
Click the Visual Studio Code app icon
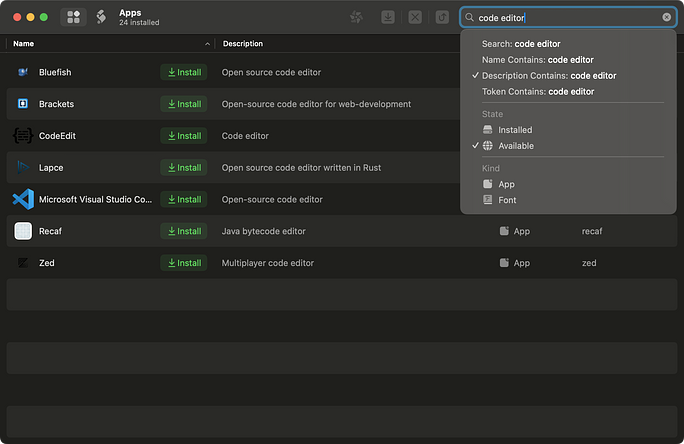[23, 199]
